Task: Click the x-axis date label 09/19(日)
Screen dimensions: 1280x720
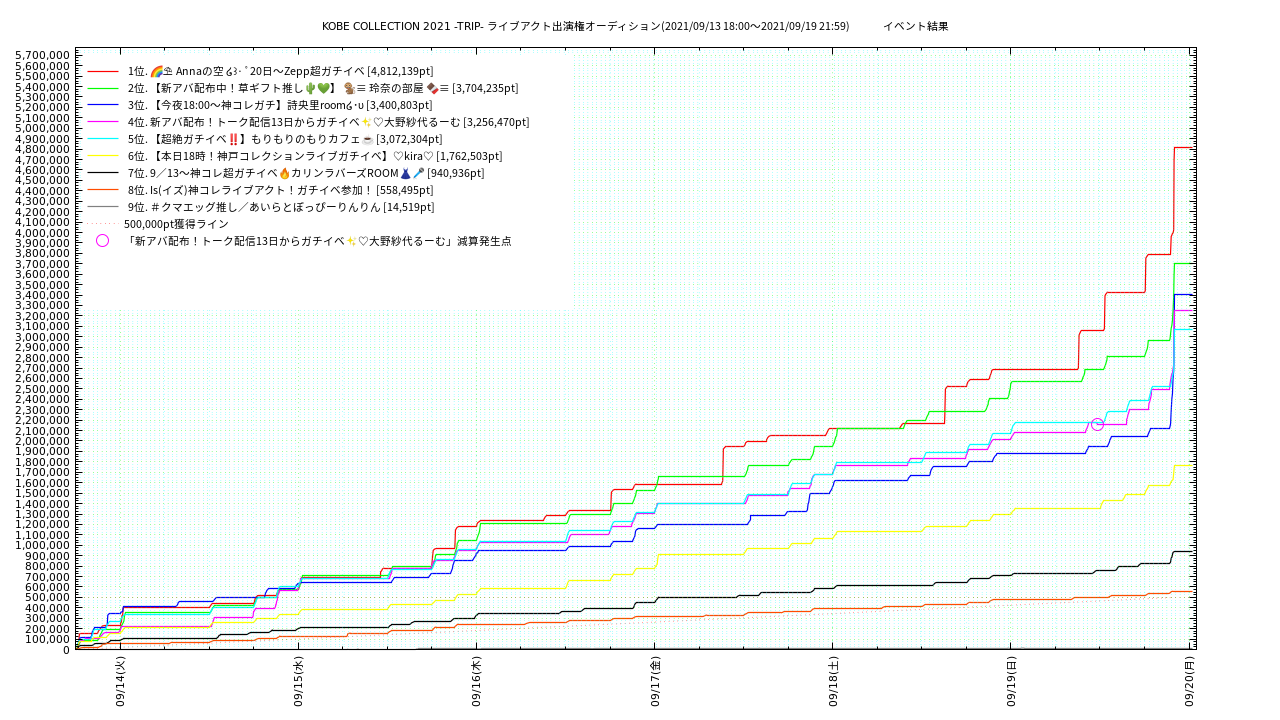Action: click(x=1011, y=682)
